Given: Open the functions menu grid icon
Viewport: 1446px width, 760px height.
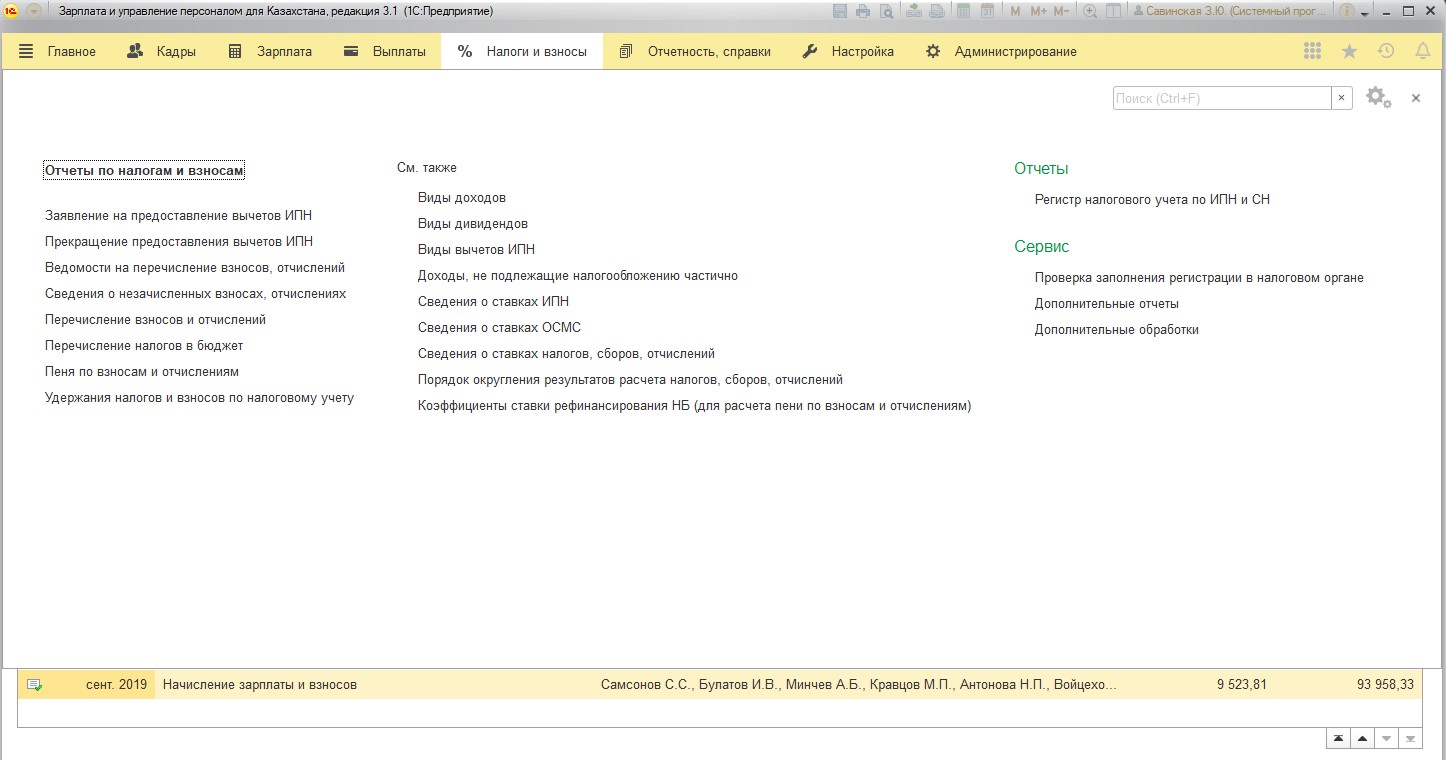Looking at the screenshot, I should [1313, 51].
